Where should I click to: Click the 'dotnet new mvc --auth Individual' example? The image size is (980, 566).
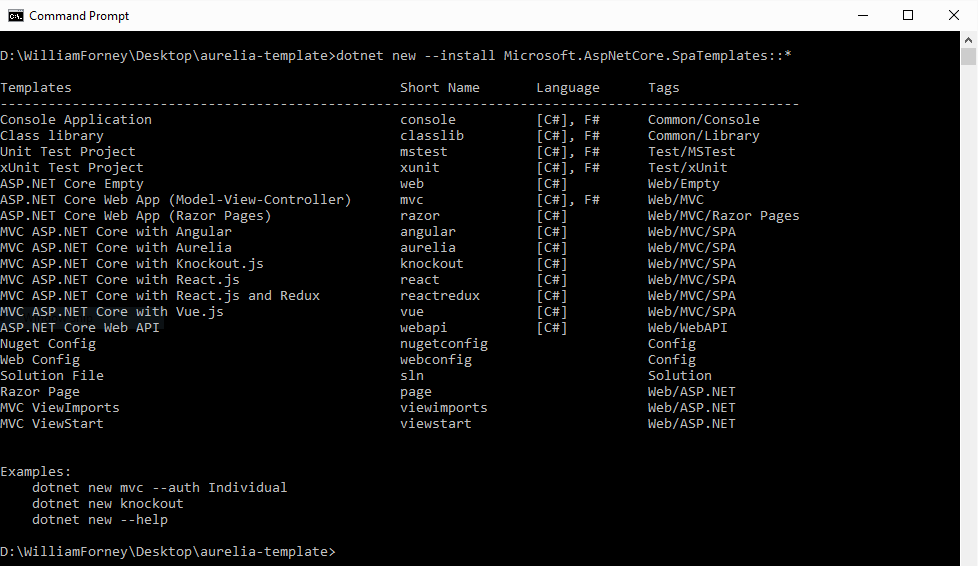tap(159, 487)
